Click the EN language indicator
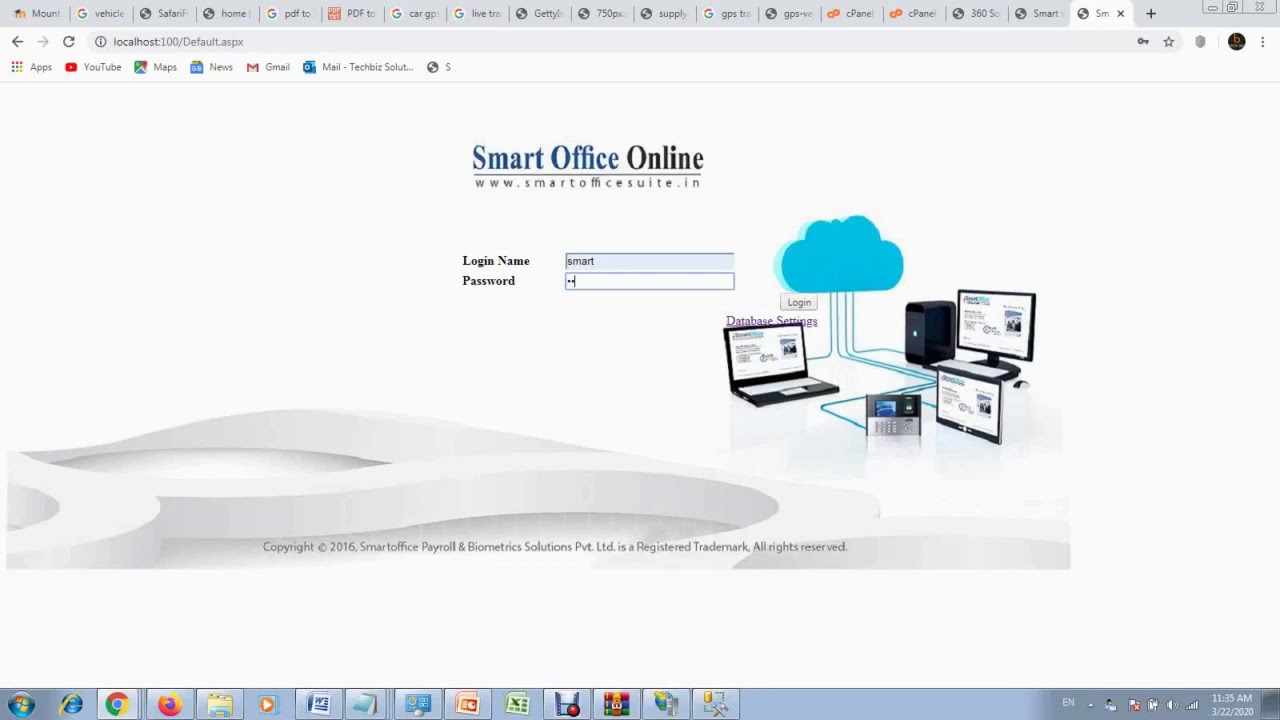 tap(1068, 703)
